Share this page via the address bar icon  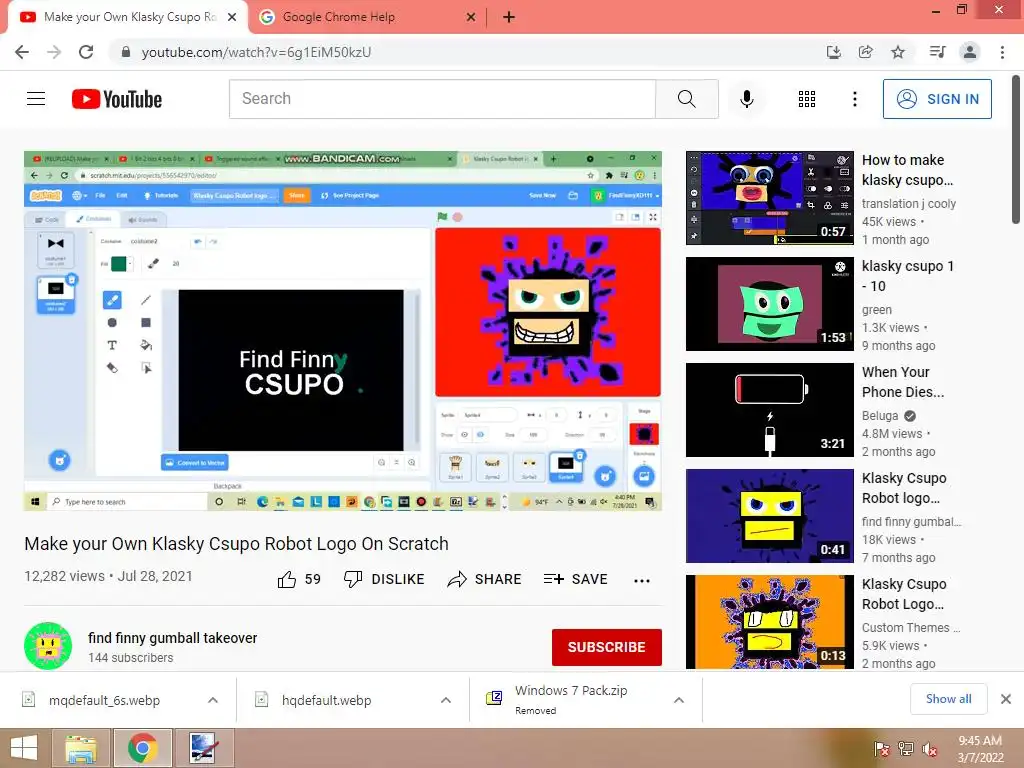865,52
